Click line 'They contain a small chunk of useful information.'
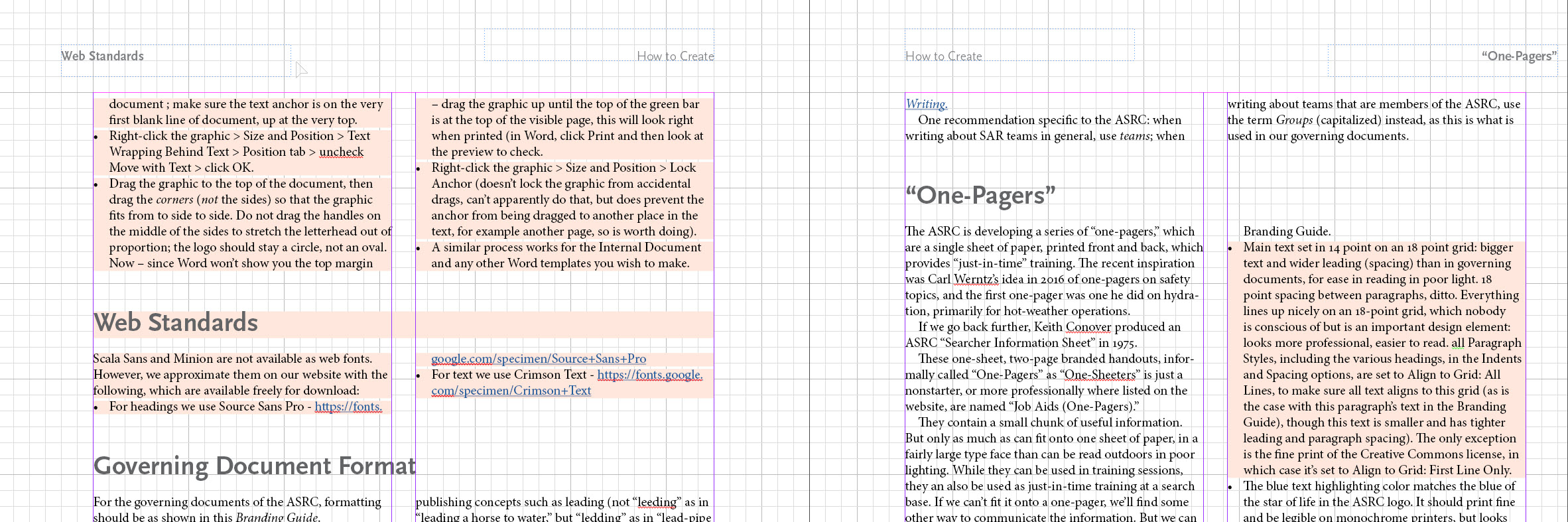This screenshot has height=522, width=1568. pyautogui.click(x=1050, y=423)
